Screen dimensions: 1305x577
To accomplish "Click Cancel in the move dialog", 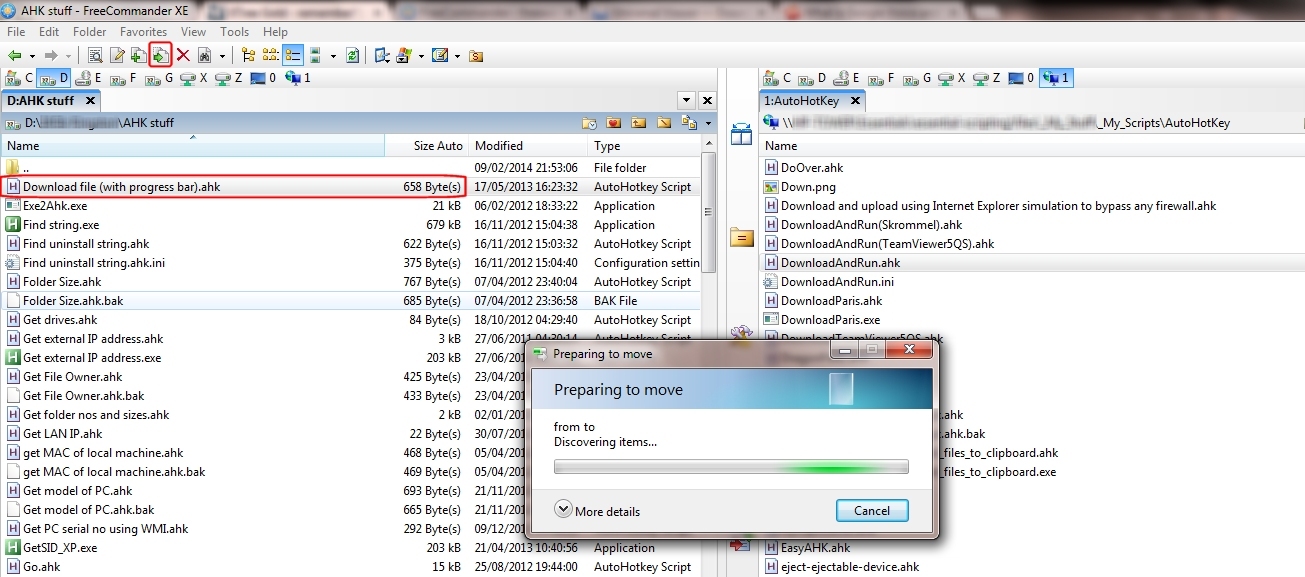I will pos(871,510).
